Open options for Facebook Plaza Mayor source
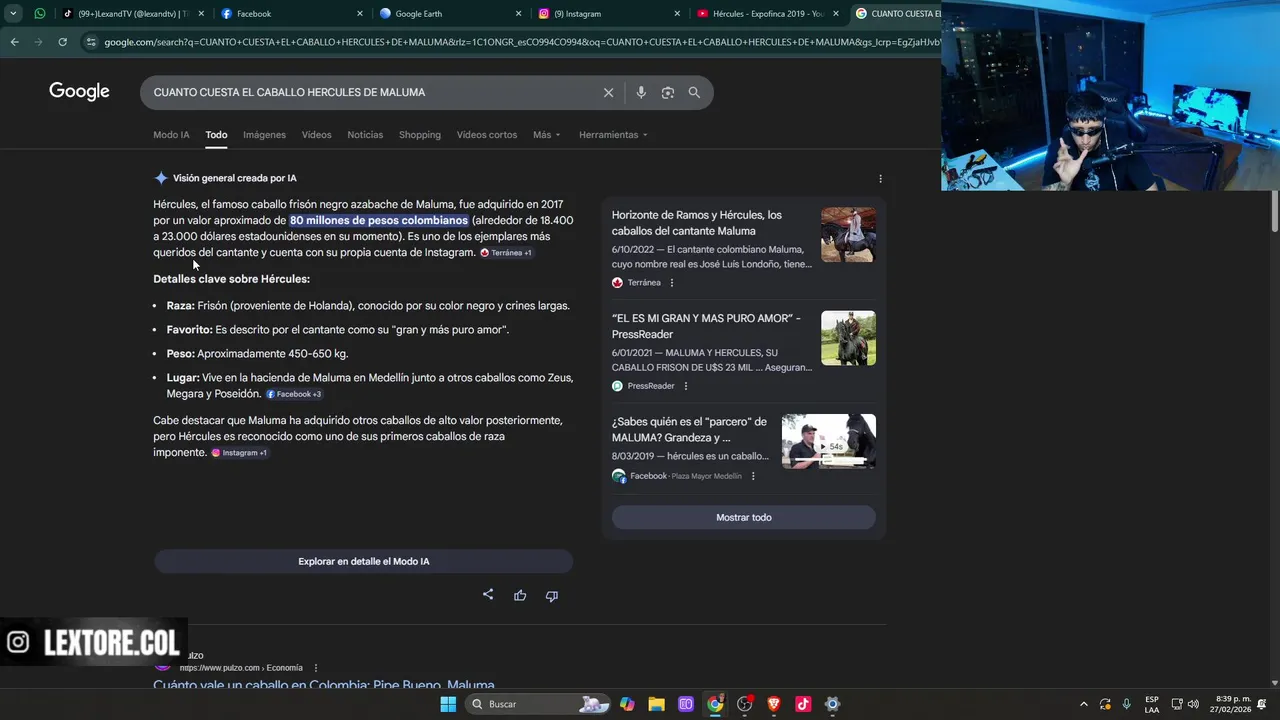1280x720 pixels. coord(753,476)
